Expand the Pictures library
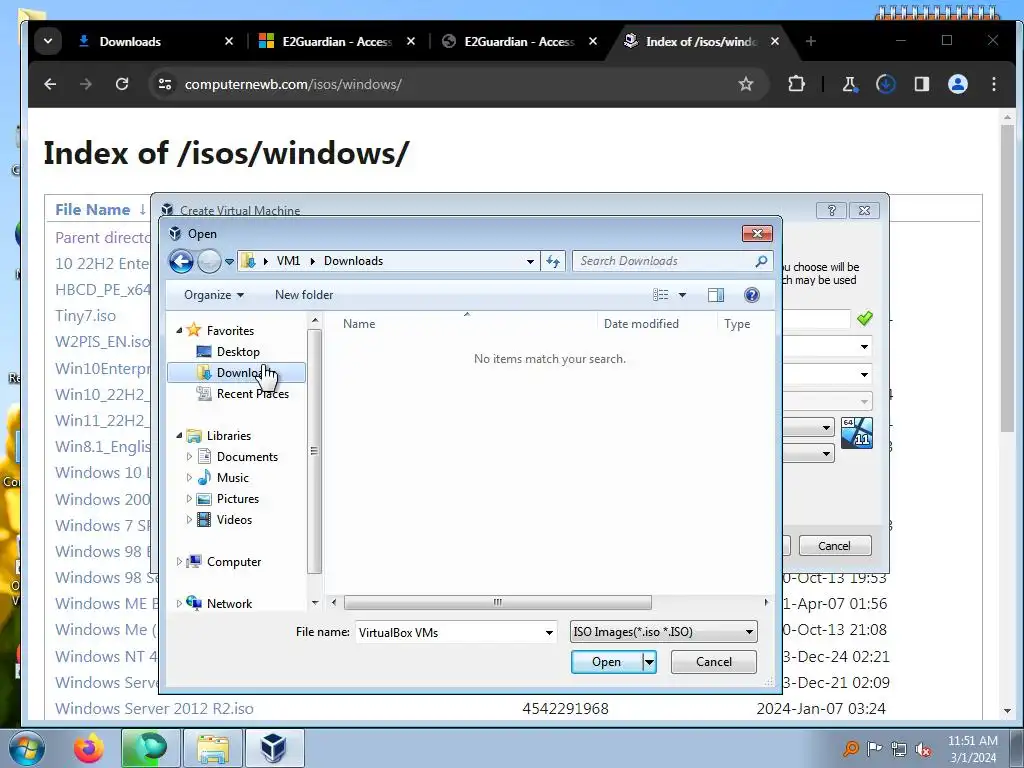1024x768 pixels. point(189,498)
